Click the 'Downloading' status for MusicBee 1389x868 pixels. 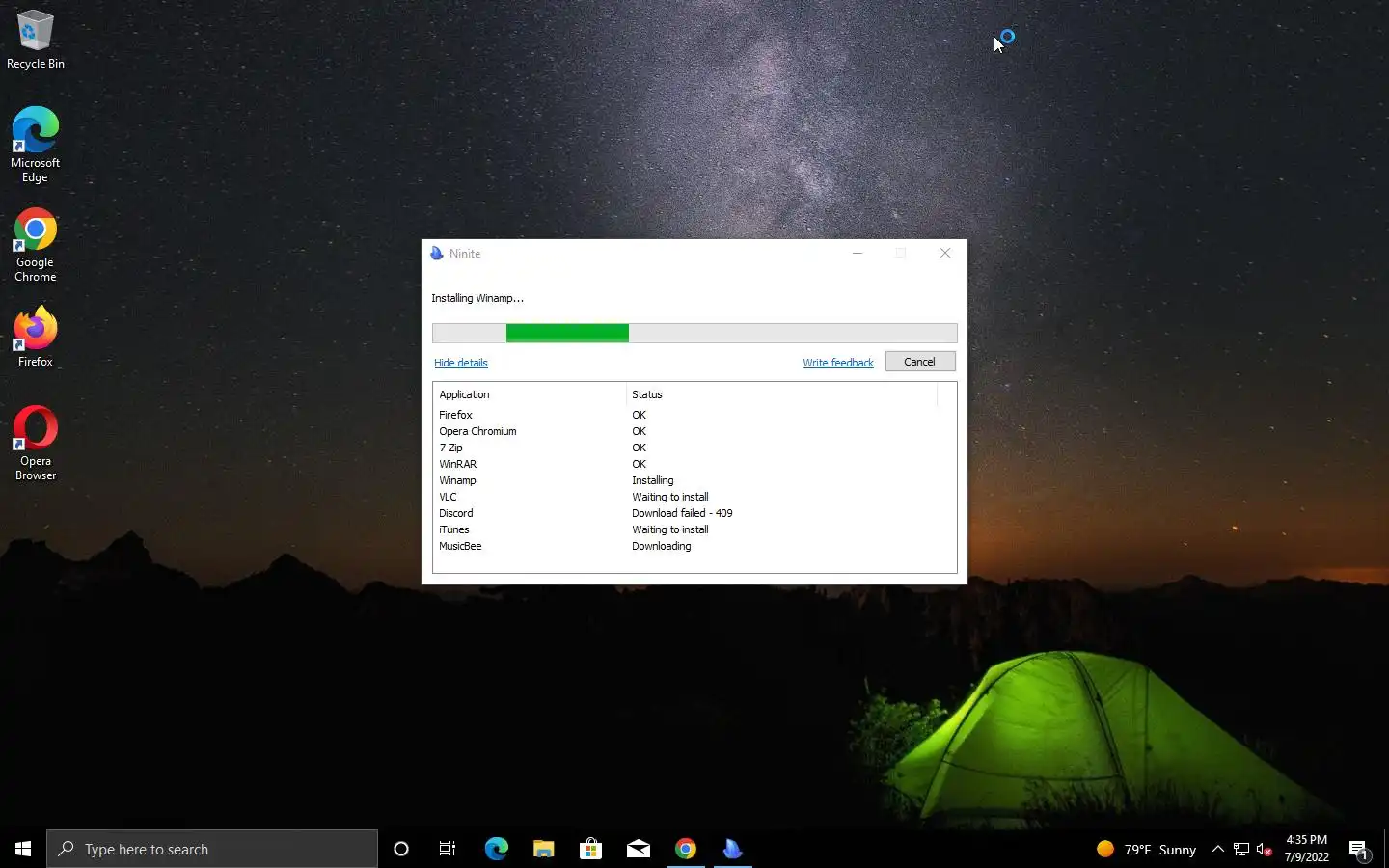[662, 546]
